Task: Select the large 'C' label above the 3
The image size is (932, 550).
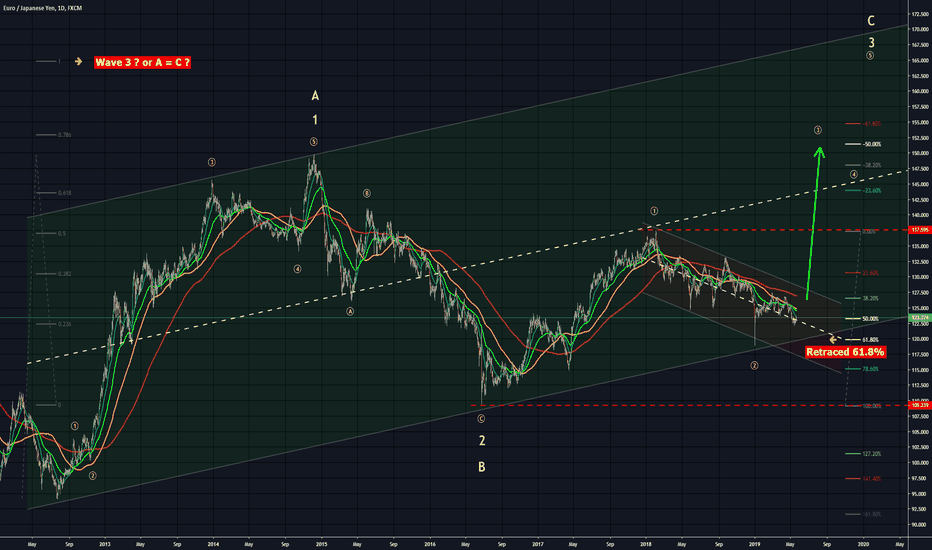Action: pos(871,21)
